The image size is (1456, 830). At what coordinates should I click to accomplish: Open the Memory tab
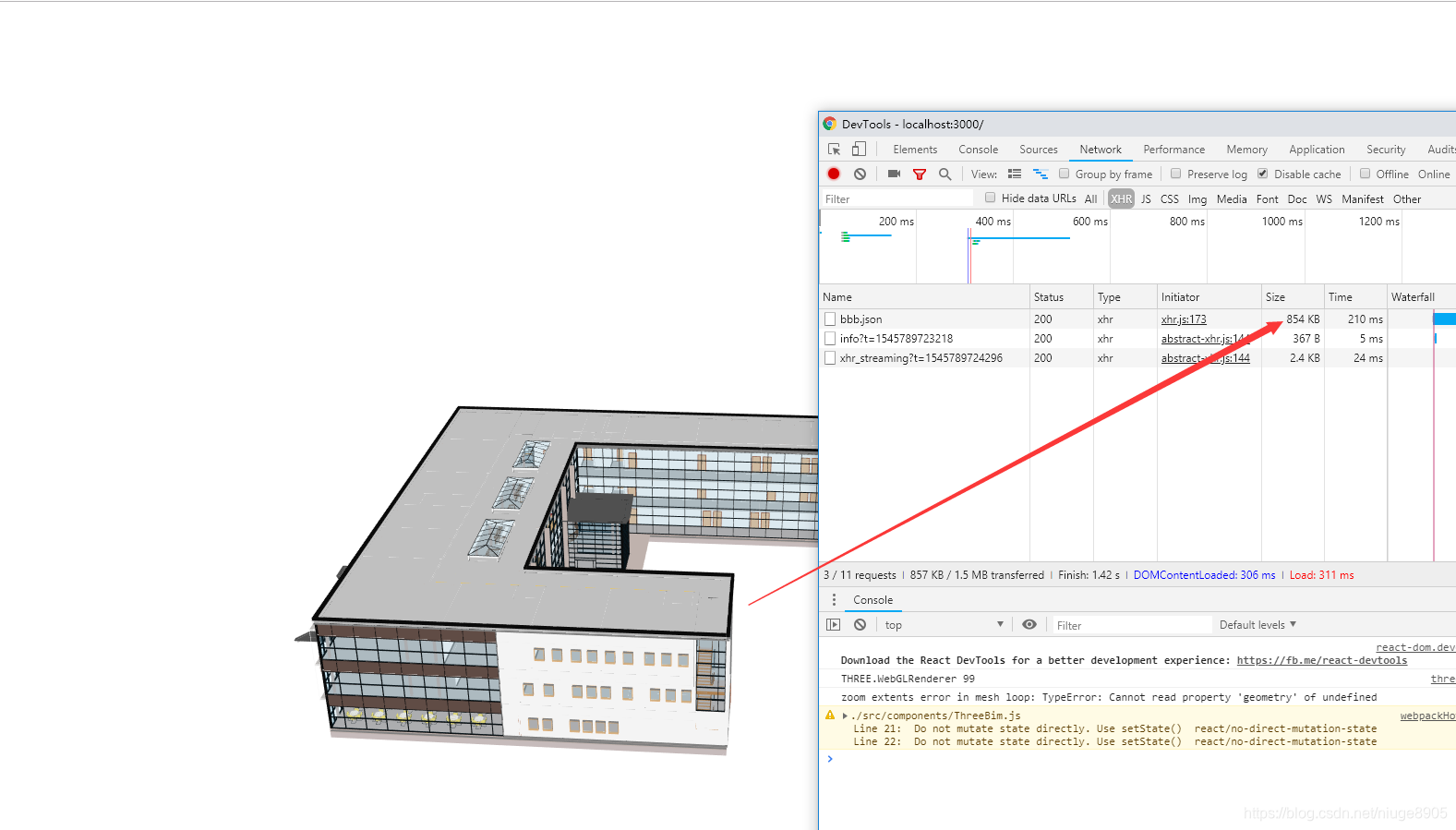1246,150
